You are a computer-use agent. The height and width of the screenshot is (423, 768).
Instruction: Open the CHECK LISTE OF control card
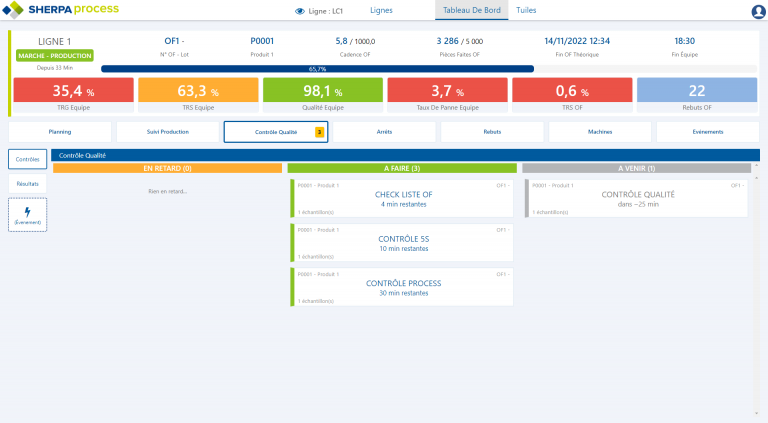pyautogui.click(x=402, y=198)
